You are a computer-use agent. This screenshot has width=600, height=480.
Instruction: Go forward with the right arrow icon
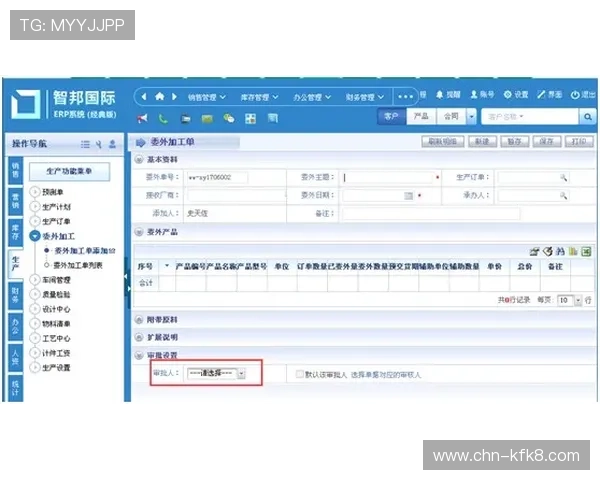tap(175, 96)
